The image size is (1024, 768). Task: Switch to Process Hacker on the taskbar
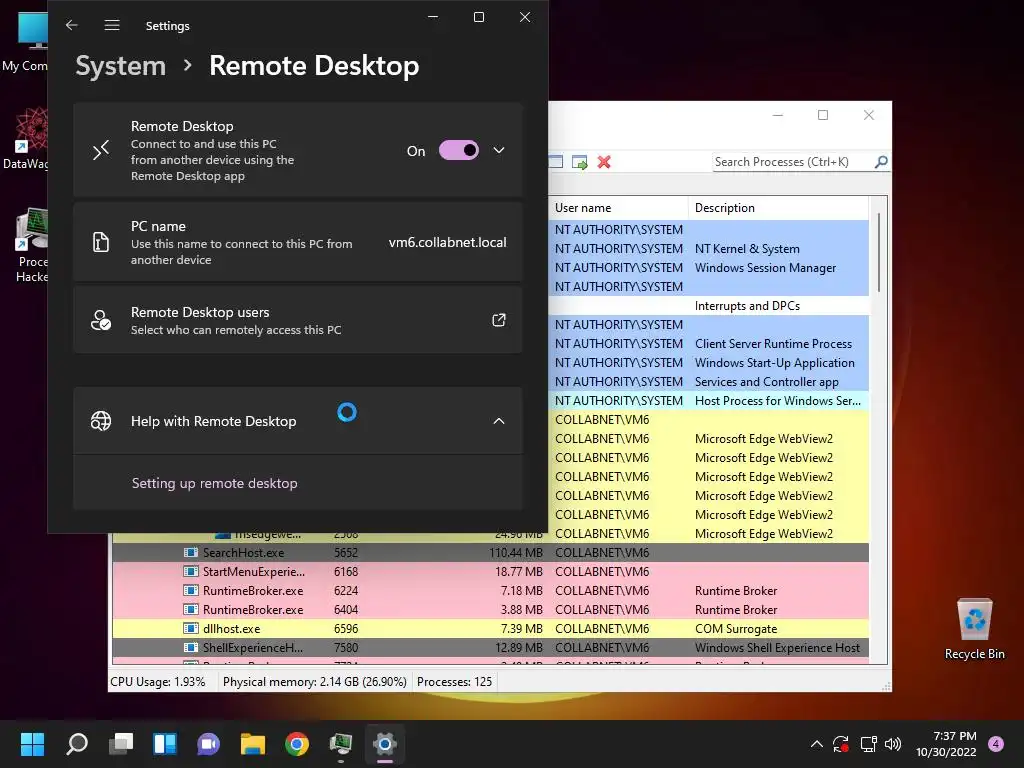coord(341,744)
